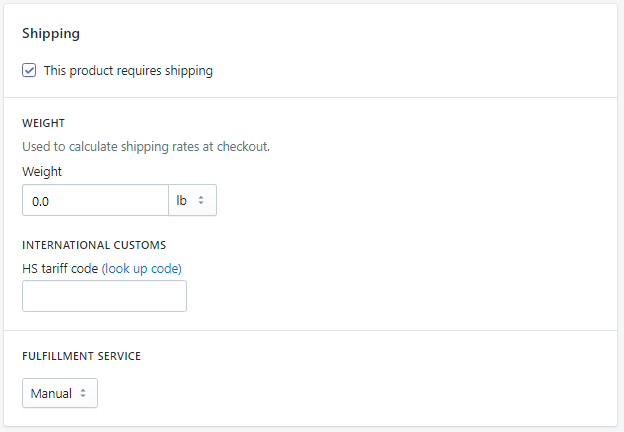Open the "look up code" link
The width and height of the screenshot is (624, 432).
coord(142,268)
